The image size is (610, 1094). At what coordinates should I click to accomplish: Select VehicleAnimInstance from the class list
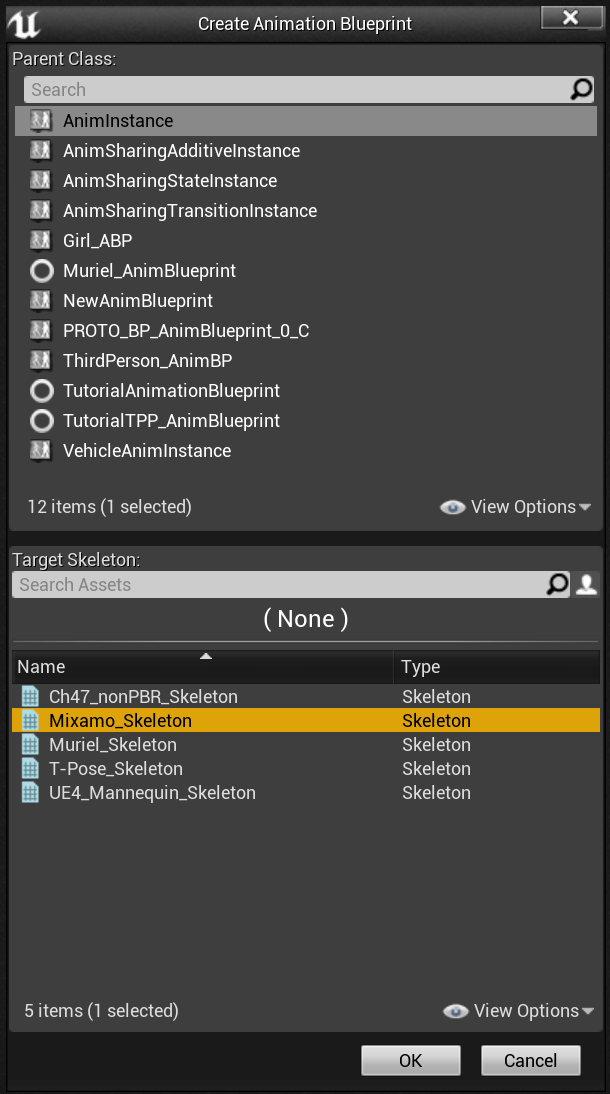coord(306,451)
